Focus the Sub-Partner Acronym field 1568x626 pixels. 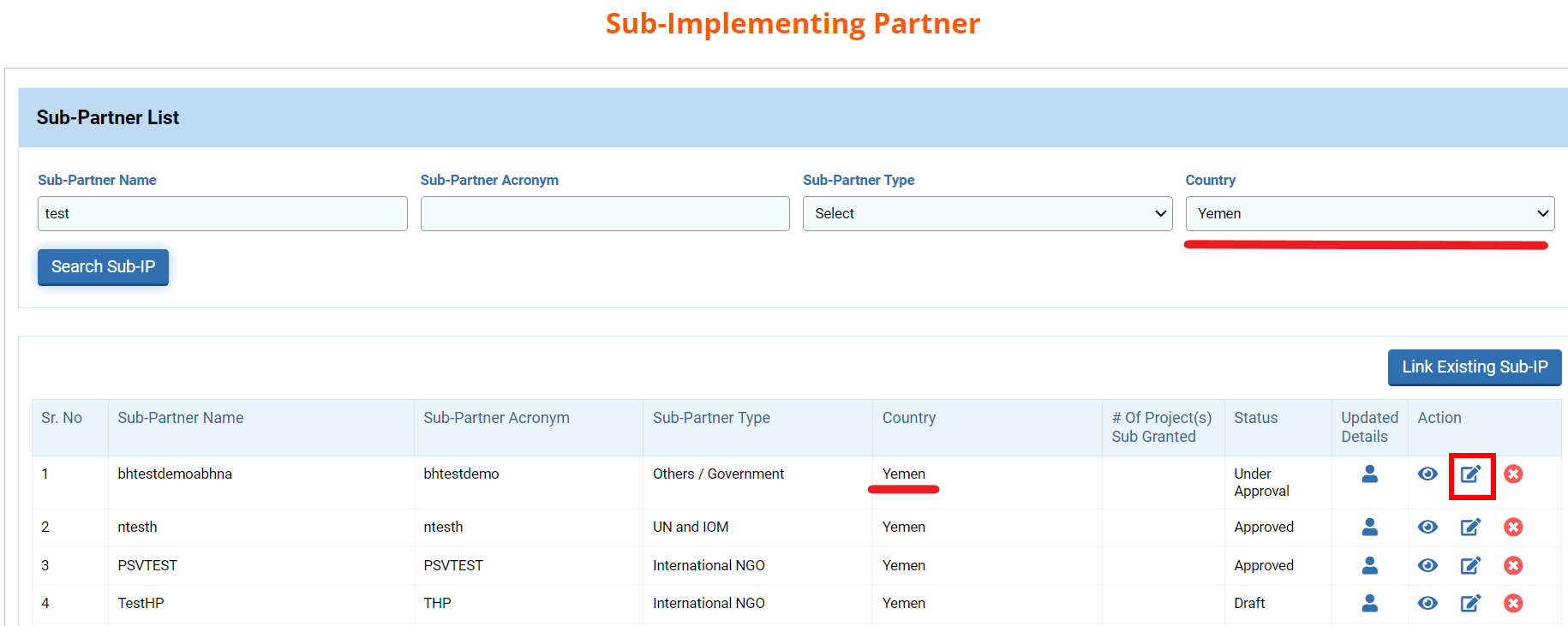tap(605, 213)
